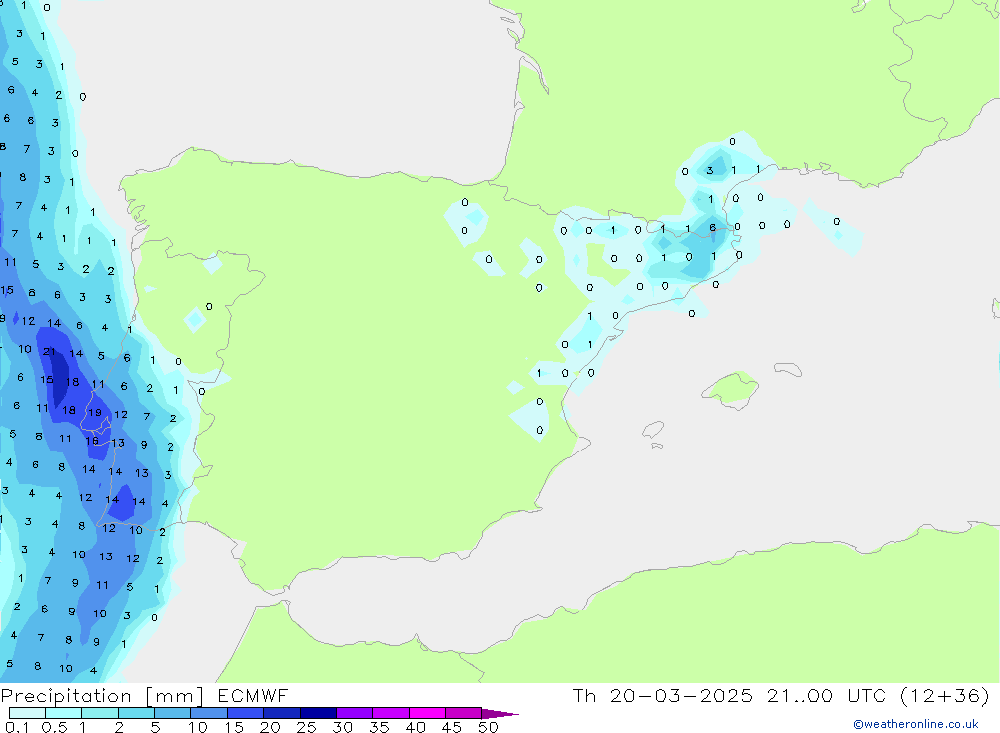Click the '19' precipitation value near Lisbon
The height and width of the screenshot is (733, 1000).
pos(94,413)
